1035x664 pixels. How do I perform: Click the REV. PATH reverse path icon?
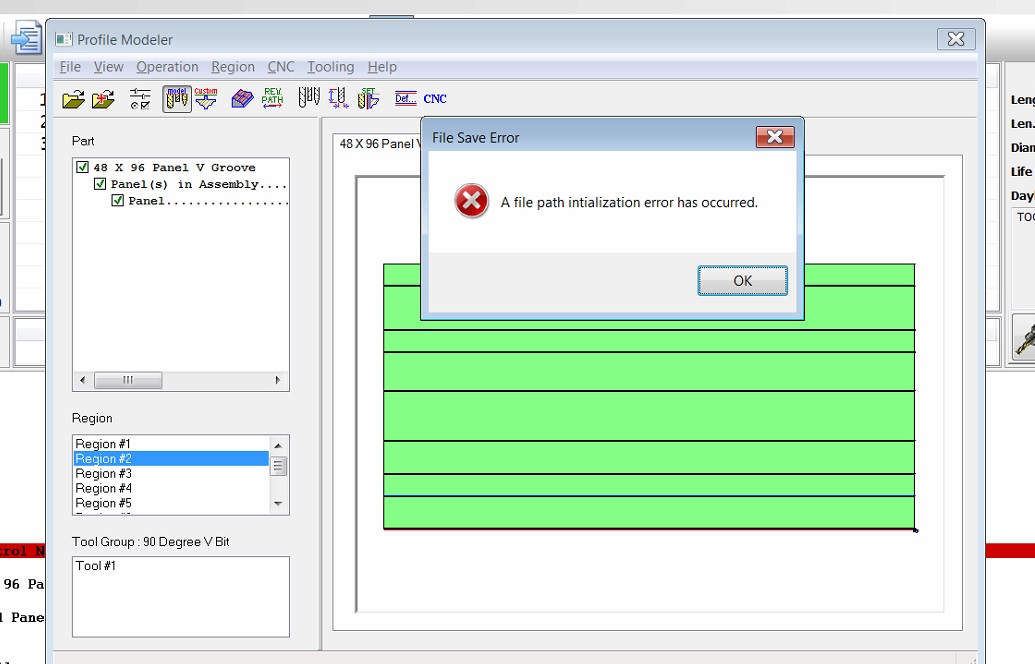pos(272,98)
